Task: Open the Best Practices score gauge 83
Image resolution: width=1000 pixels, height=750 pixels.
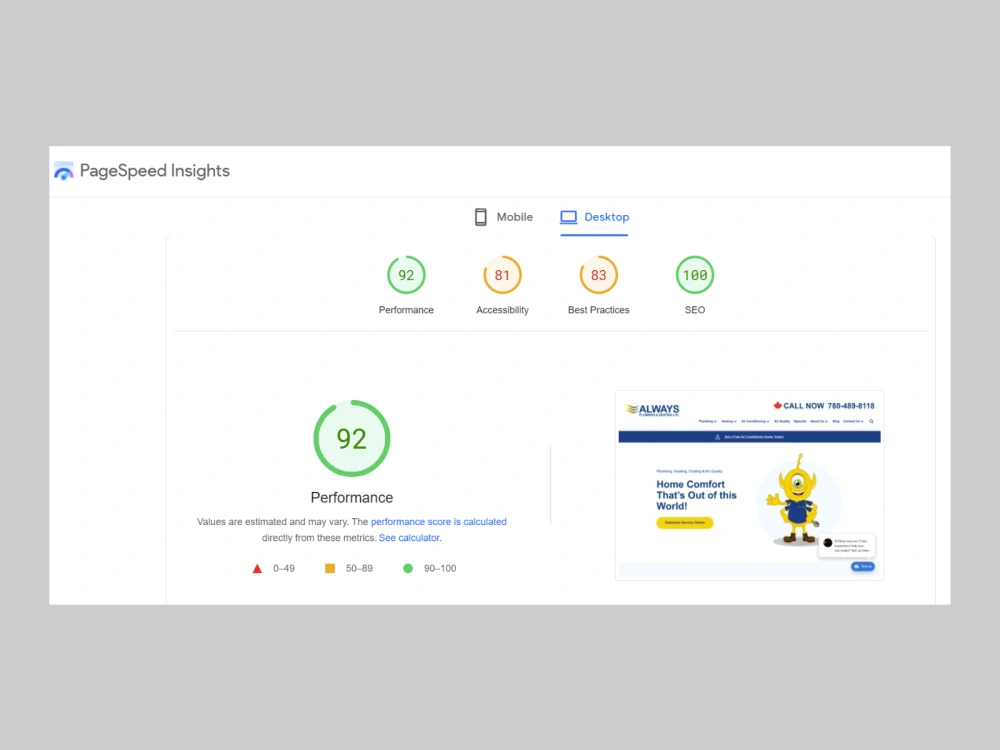Action: tap(598, 275)
